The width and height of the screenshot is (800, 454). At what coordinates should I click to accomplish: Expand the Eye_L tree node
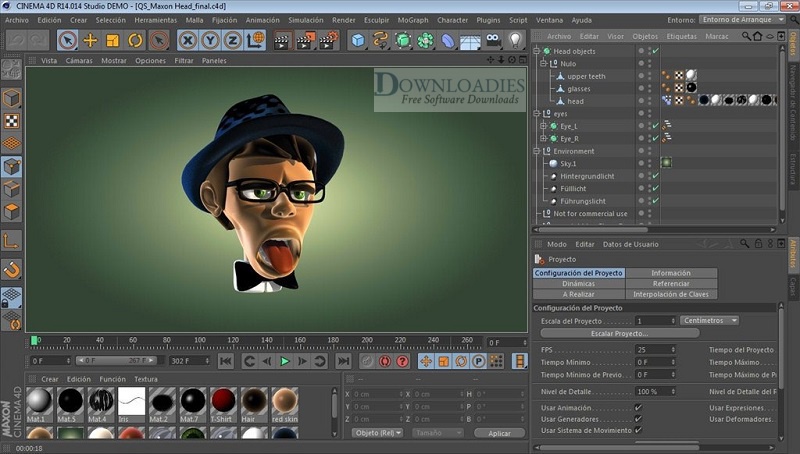(543, 126)
